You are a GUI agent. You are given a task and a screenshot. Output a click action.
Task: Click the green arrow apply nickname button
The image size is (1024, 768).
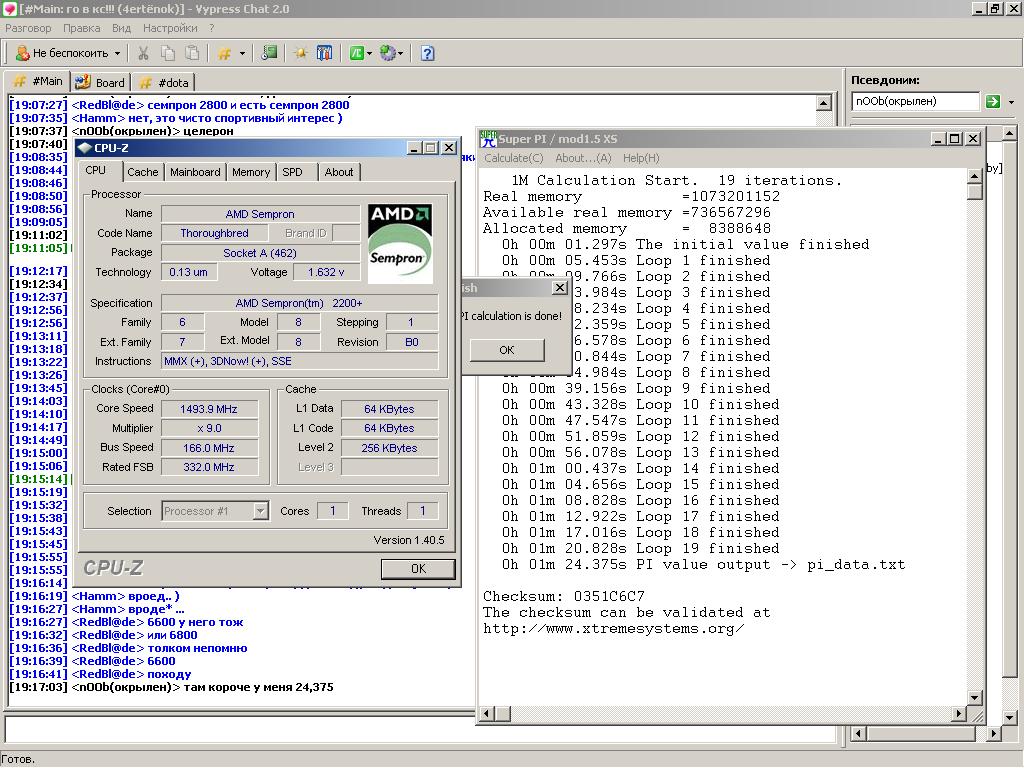tap(993, 101)
